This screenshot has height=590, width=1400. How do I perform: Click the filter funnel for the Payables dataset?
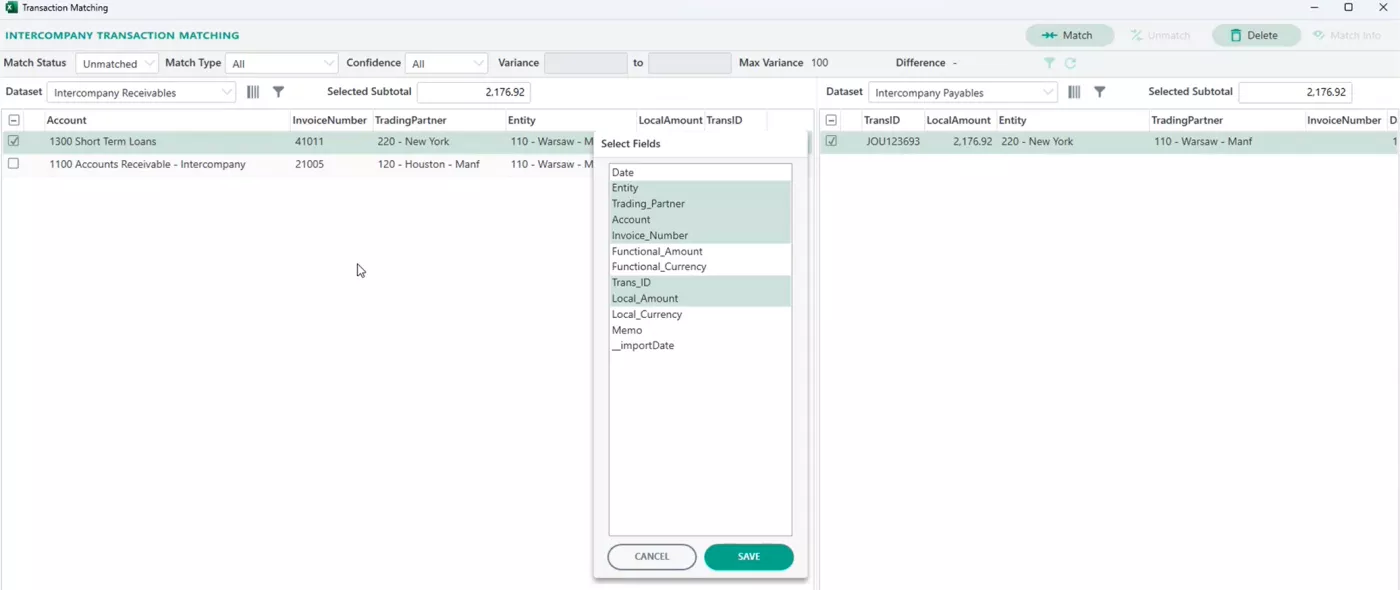pos(1100,92)
